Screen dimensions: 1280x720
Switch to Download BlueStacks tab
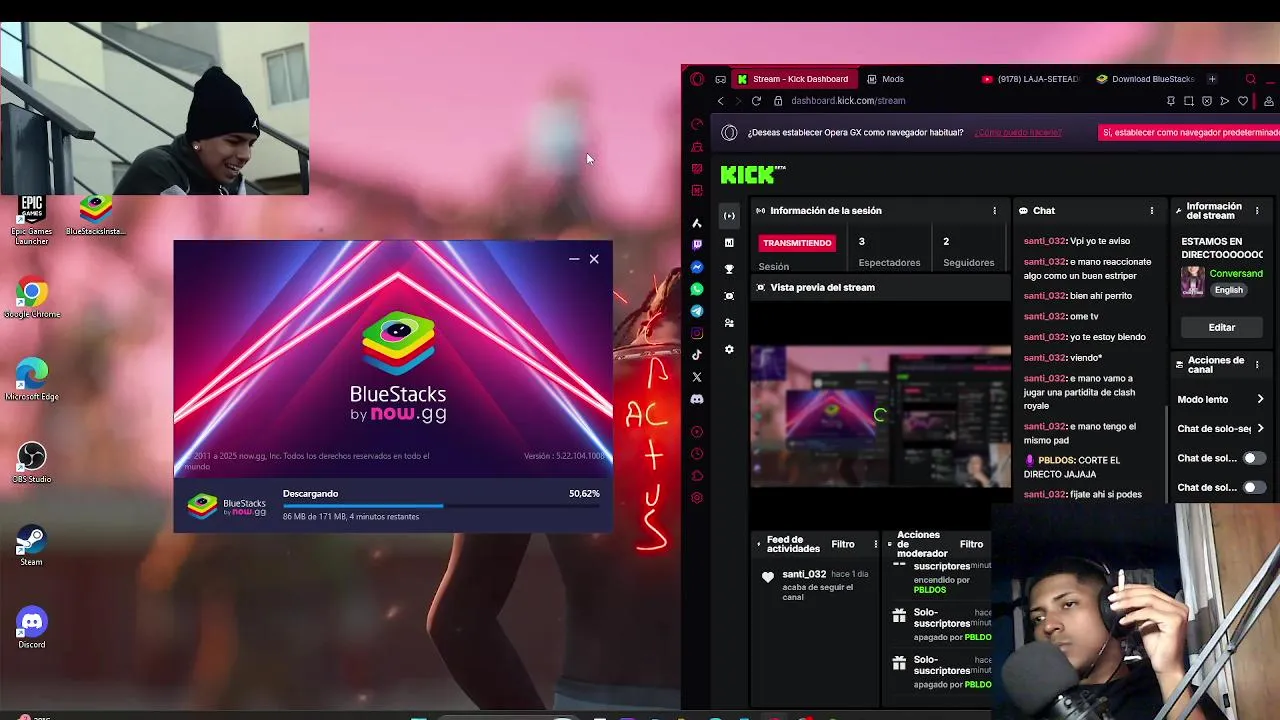click(x=1145, y=79)
